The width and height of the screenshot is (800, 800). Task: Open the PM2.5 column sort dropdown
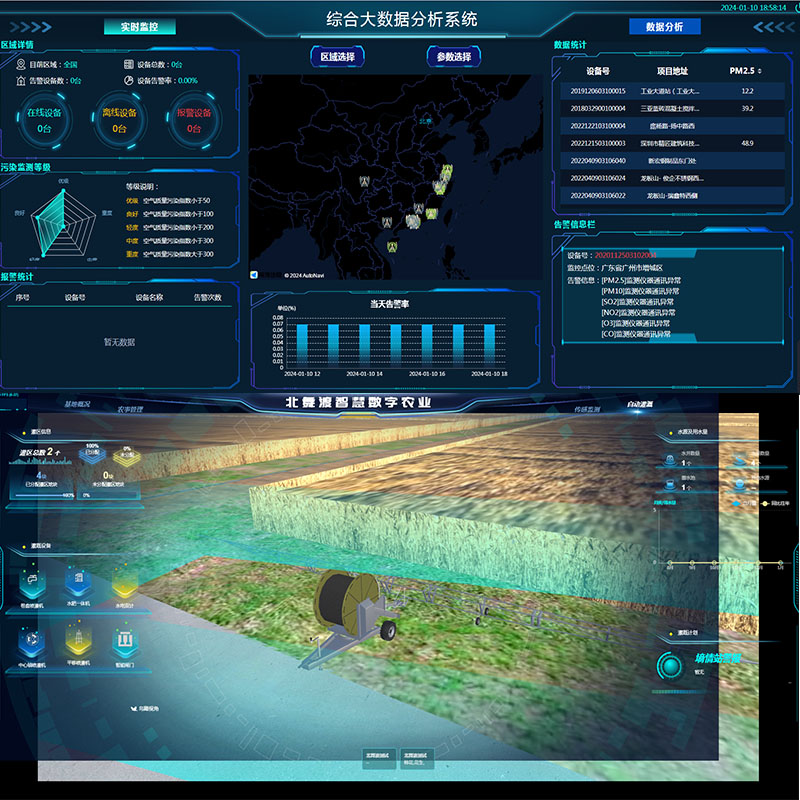[745, 71]
